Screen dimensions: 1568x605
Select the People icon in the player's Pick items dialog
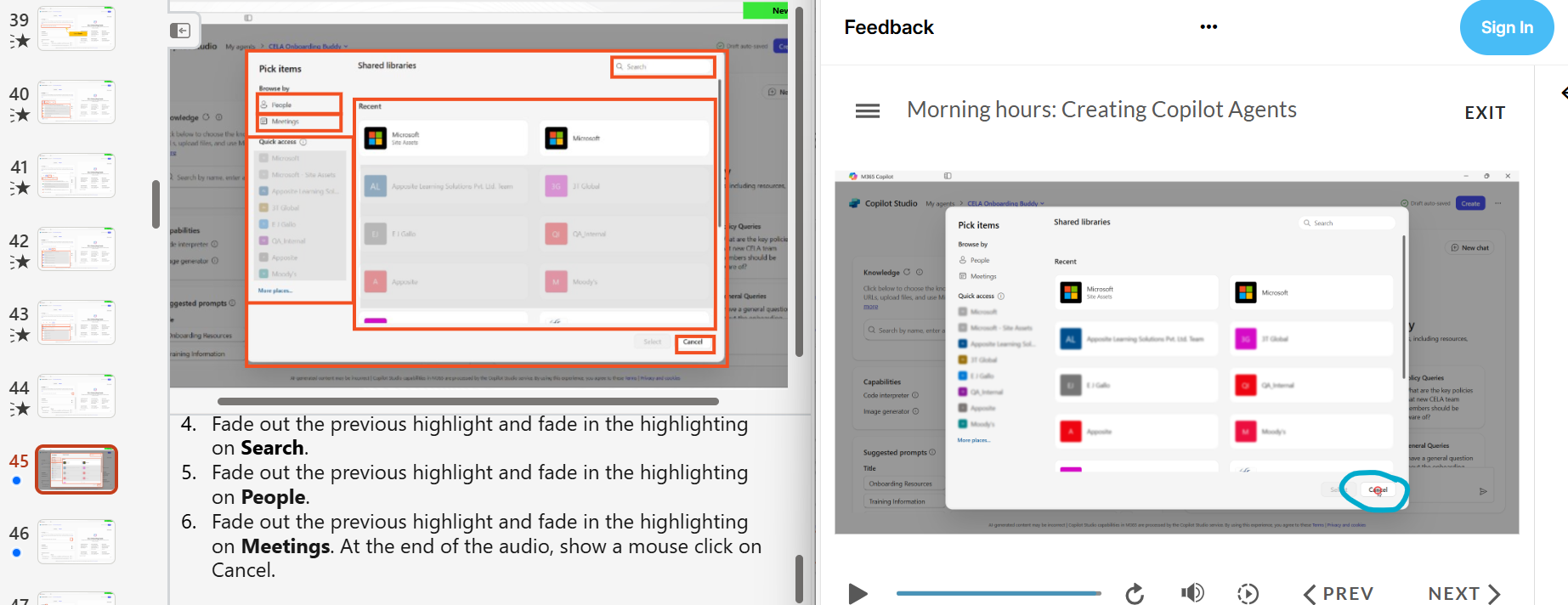click(x=963, y=260)
